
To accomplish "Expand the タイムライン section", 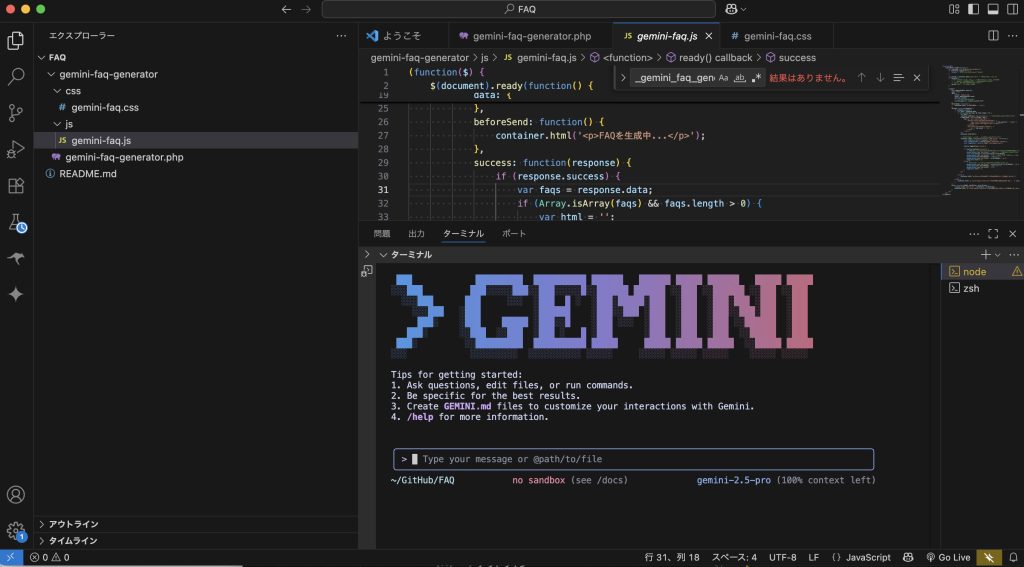I will [x=73, y=541].
